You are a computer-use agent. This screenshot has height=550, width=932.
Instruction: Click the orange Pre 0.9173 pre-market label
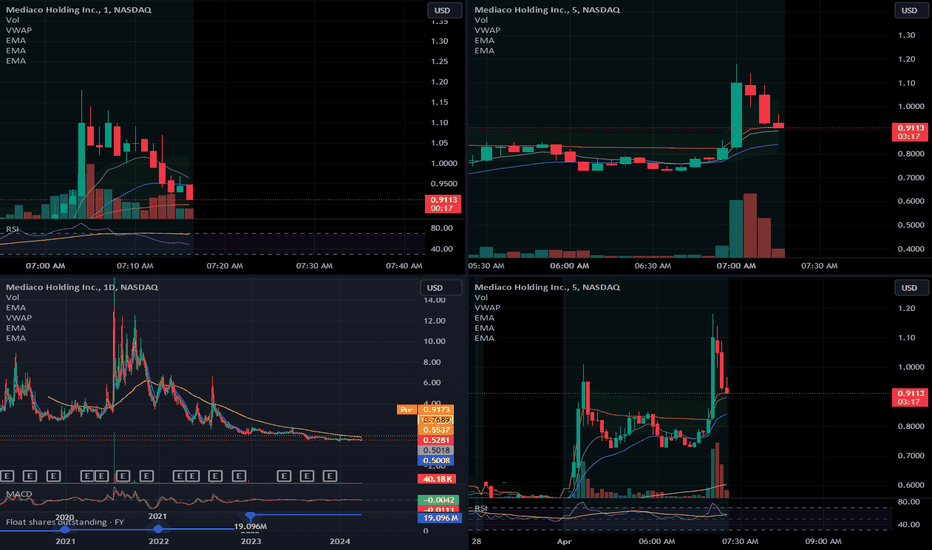coord(425,410)
